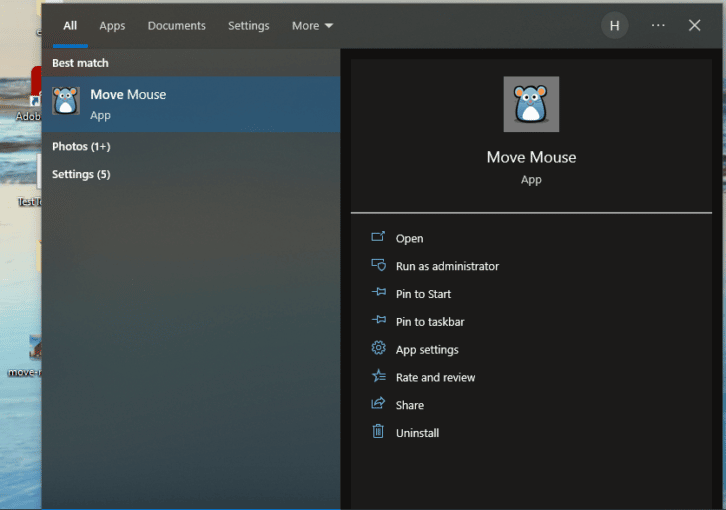
Task: Open the three-dot options menu
Action: coord(658,26)
